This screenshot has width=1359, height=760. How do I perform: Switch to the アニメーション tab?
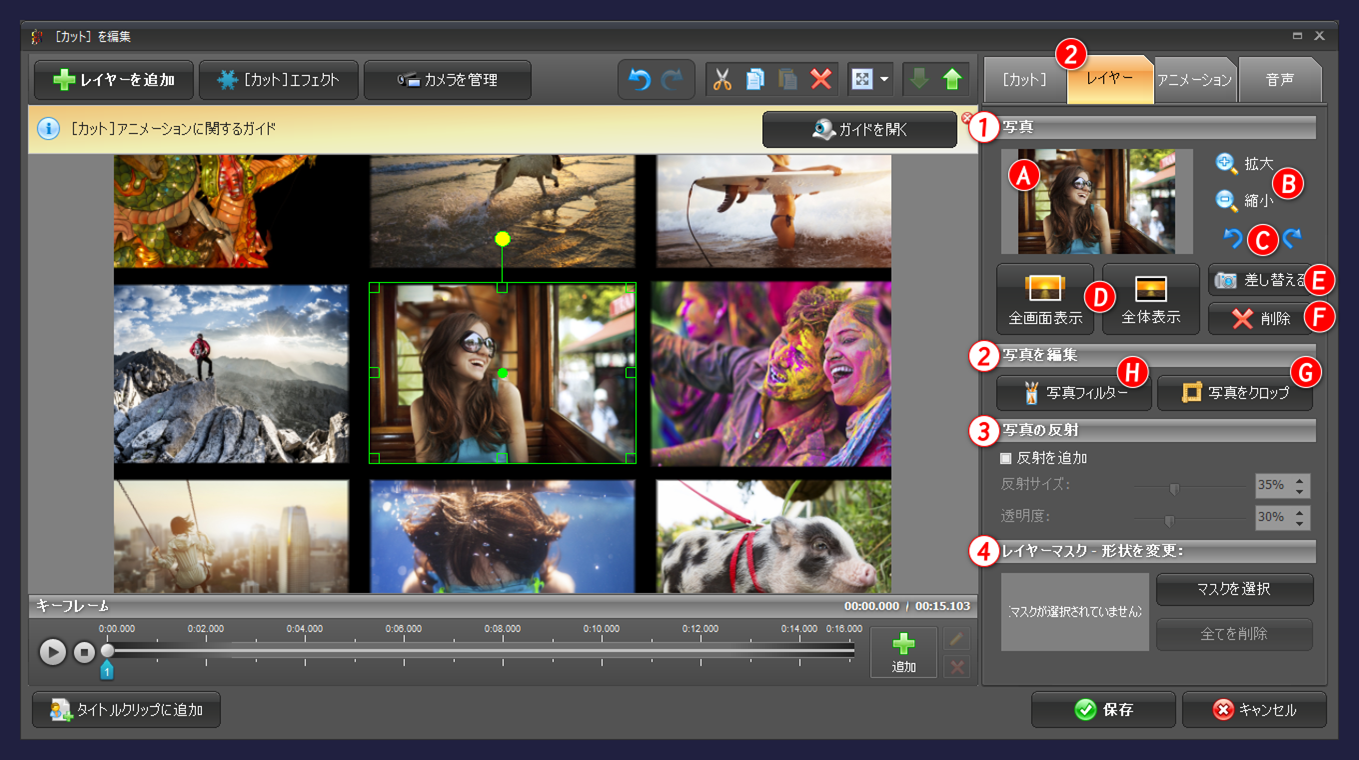click(x=1194, y=79)
